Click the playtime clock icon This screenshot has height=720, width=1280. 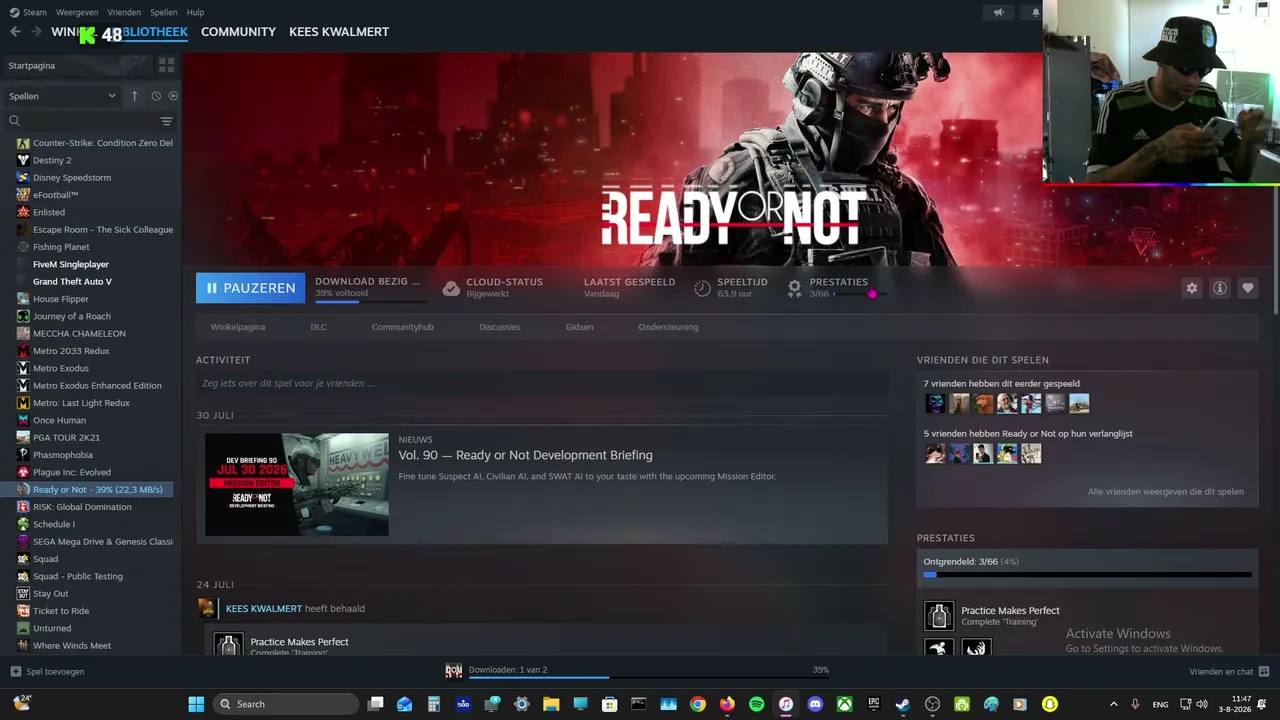[x=702, y=288]
